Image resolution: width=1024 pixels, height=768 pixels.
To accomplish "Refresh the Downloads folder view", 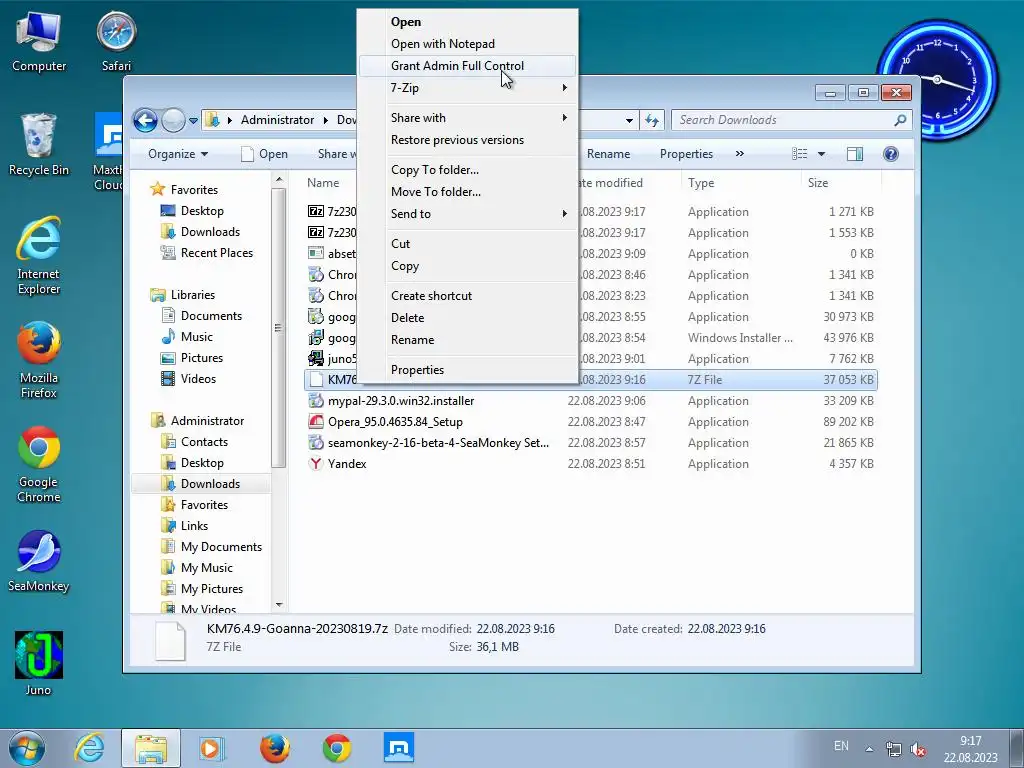I will pyautogui.click(x=652, y=120).
